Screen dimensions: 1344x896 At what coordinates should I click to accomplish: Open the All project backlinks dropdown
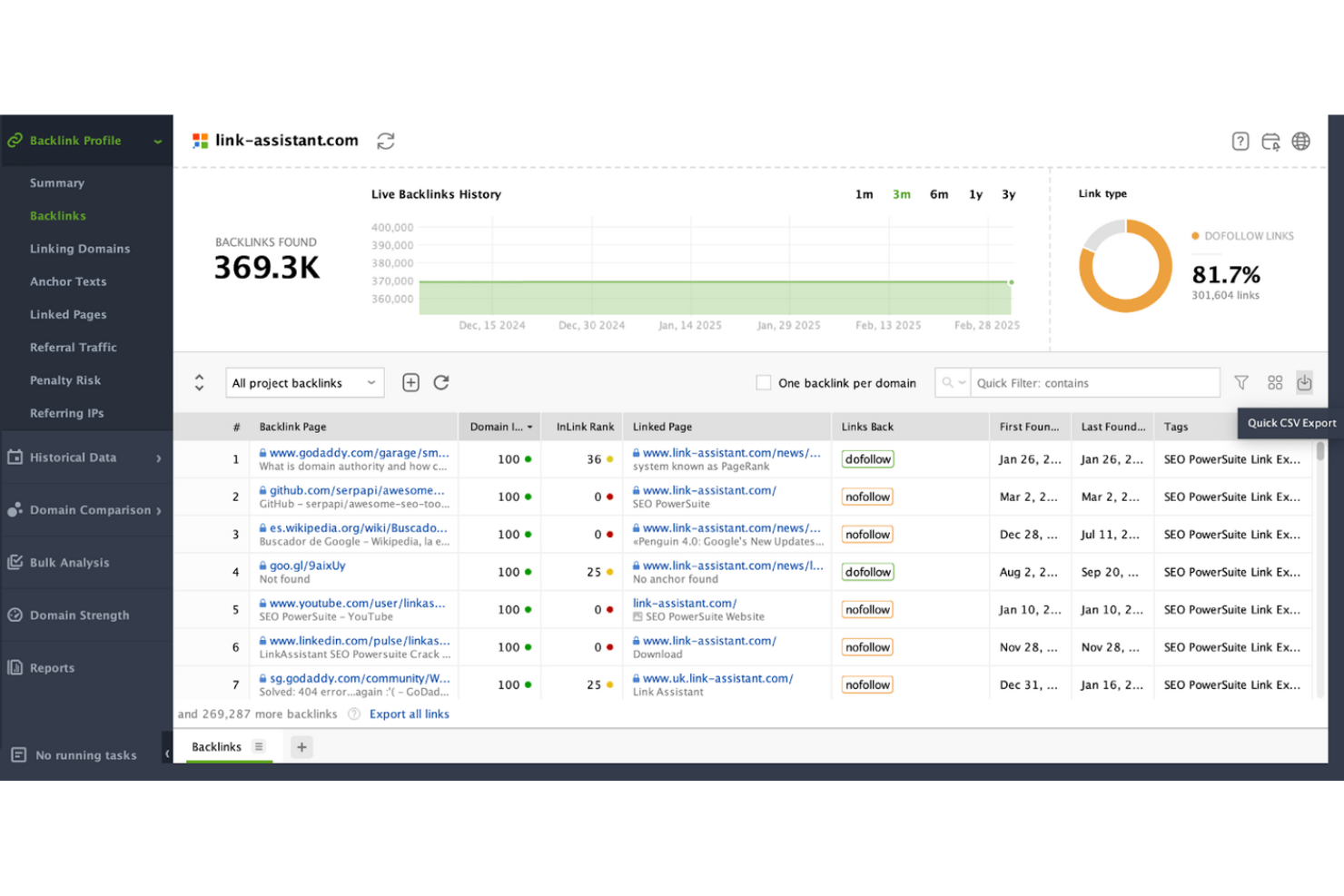click(304, 382)
